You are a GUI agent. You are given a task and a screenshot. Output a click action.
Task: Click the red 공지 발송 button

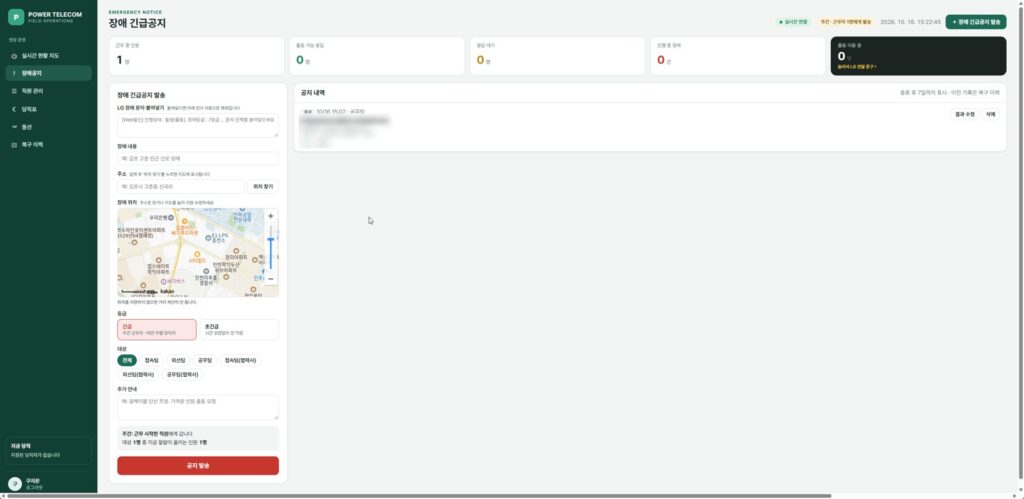pyautogui.click(x=198, y=466)
